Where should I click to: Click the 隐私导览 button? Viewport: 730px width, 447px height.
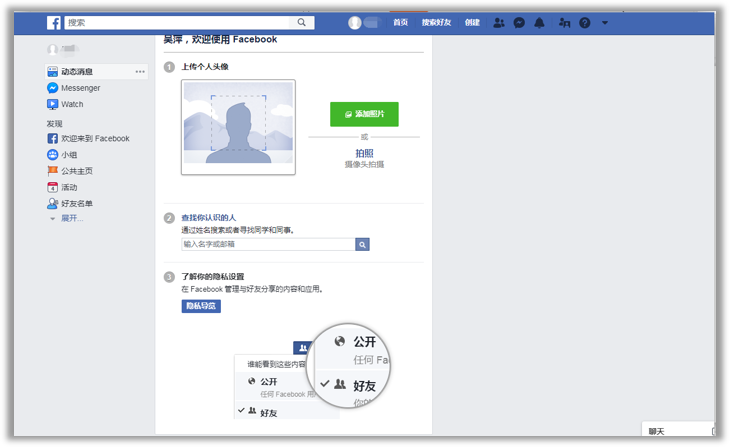tap(201, 306)
